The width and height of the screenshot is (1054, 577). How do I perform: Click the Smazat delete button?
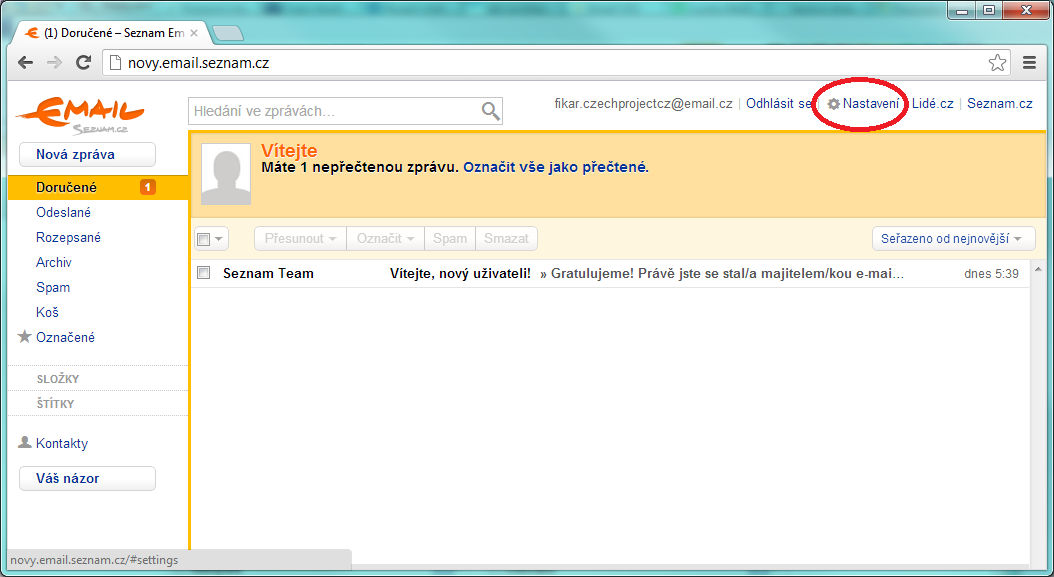[506, 238]
